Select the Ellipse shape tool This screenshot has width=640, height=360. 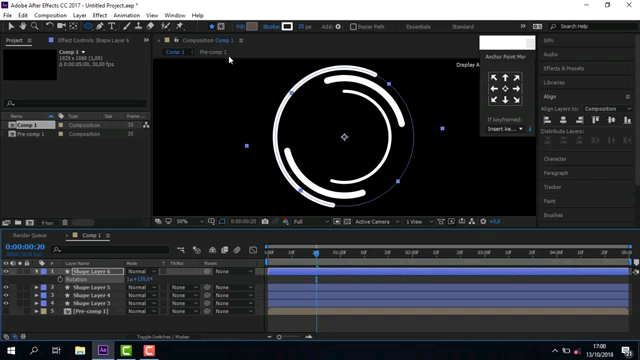(88, 26)
